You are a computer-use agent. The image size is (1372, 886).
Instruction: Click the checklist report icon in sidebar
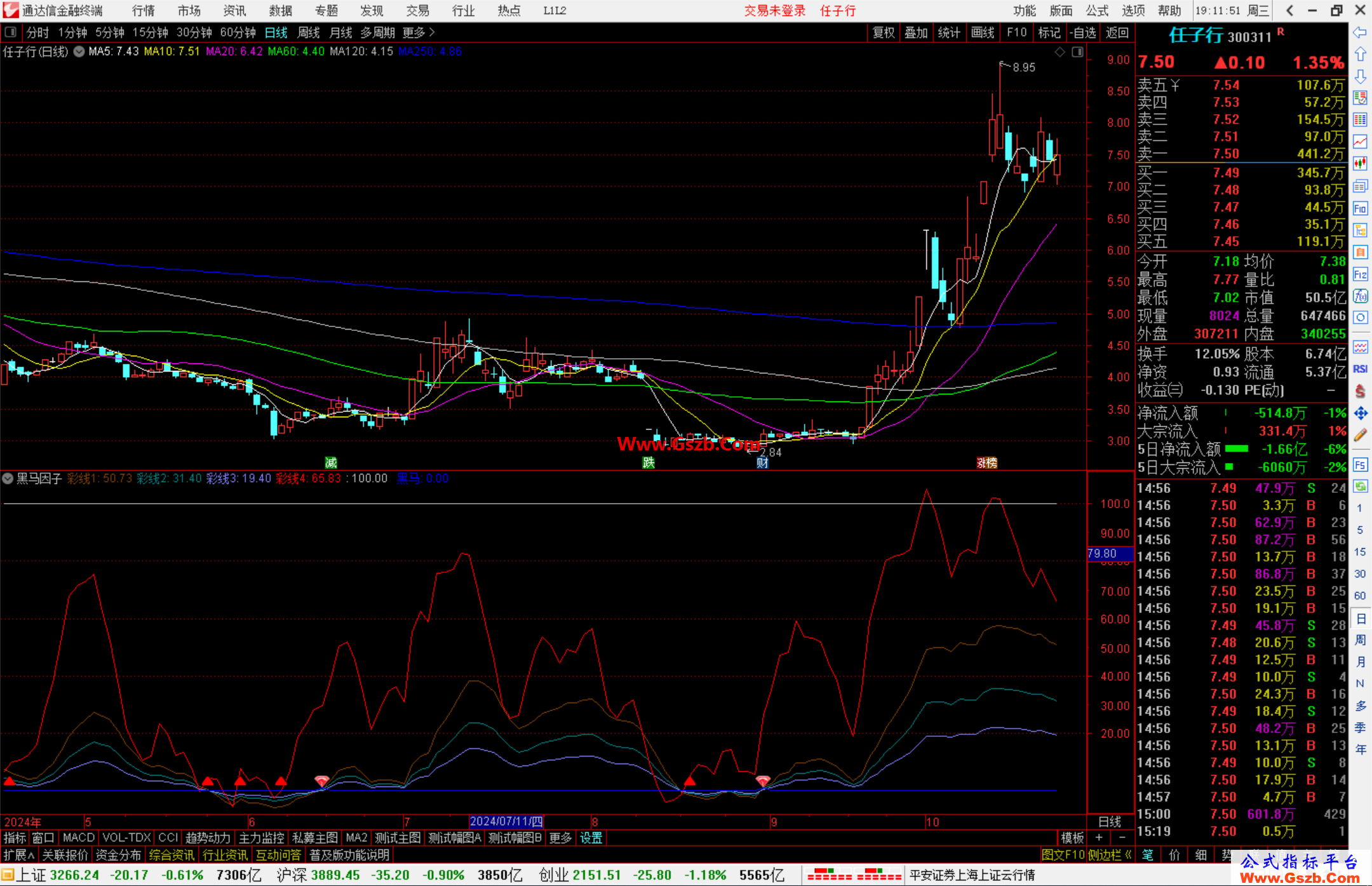point(1360,98)
